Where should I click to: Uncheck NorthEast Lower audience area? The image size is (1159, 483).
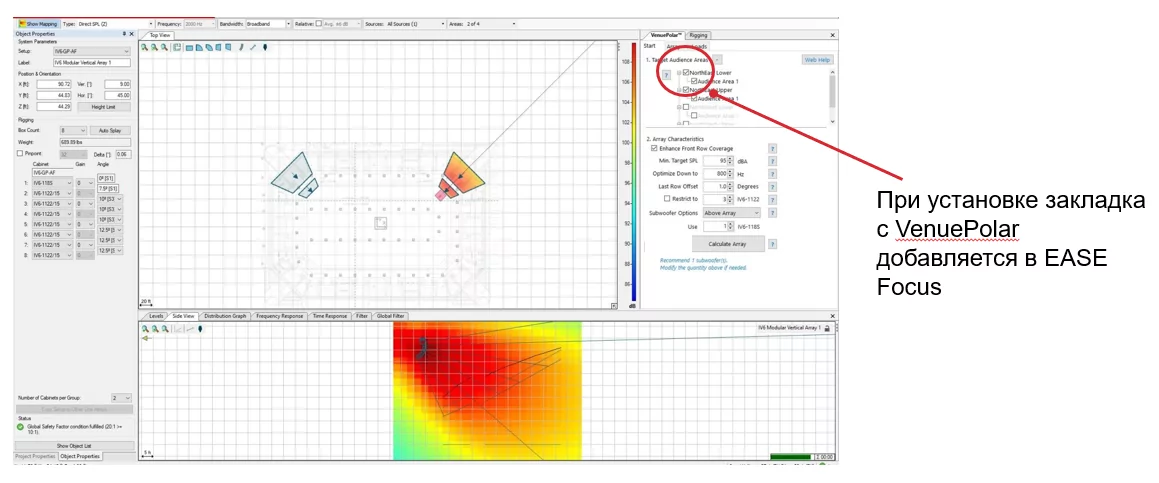click(x=685, y=73)
